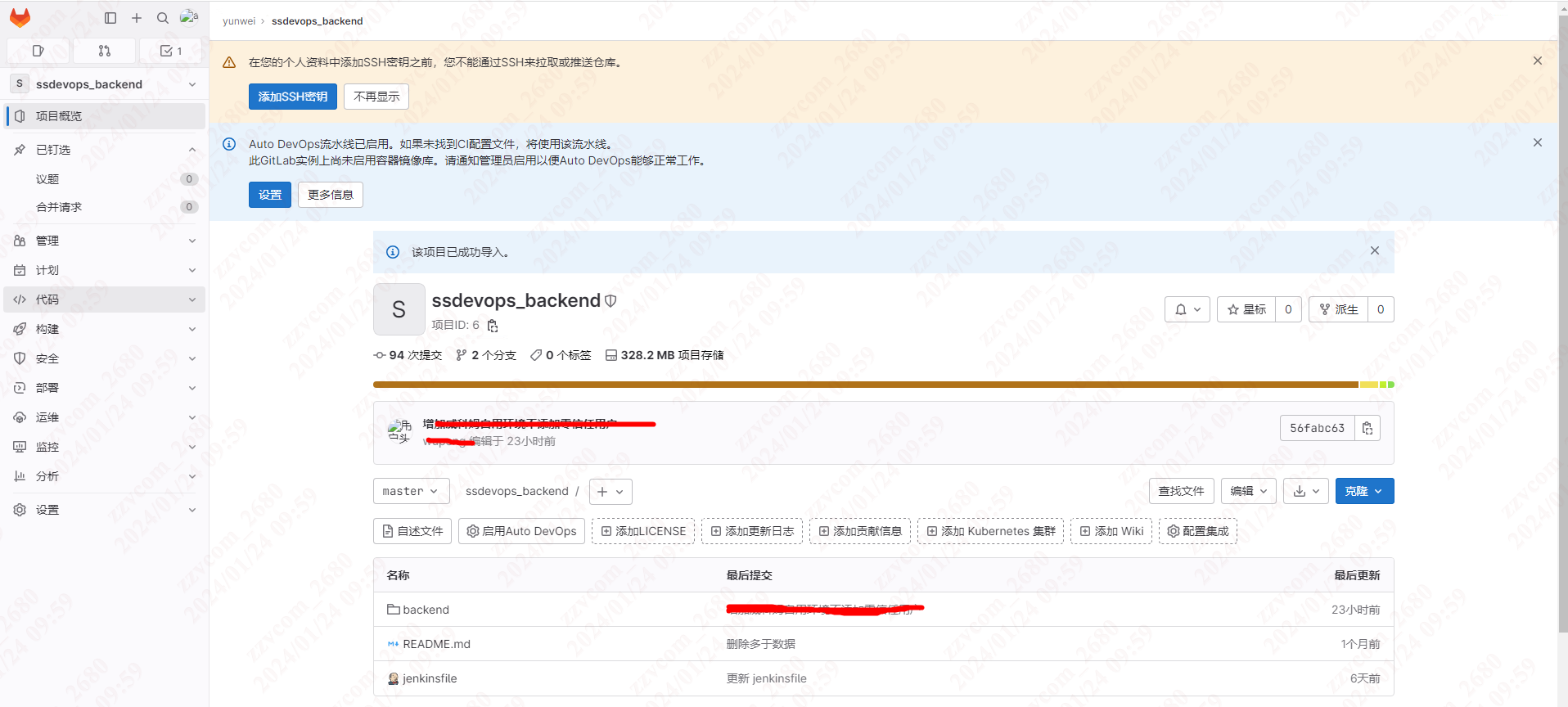Open the master branch selector

click(x=411, y=491)
